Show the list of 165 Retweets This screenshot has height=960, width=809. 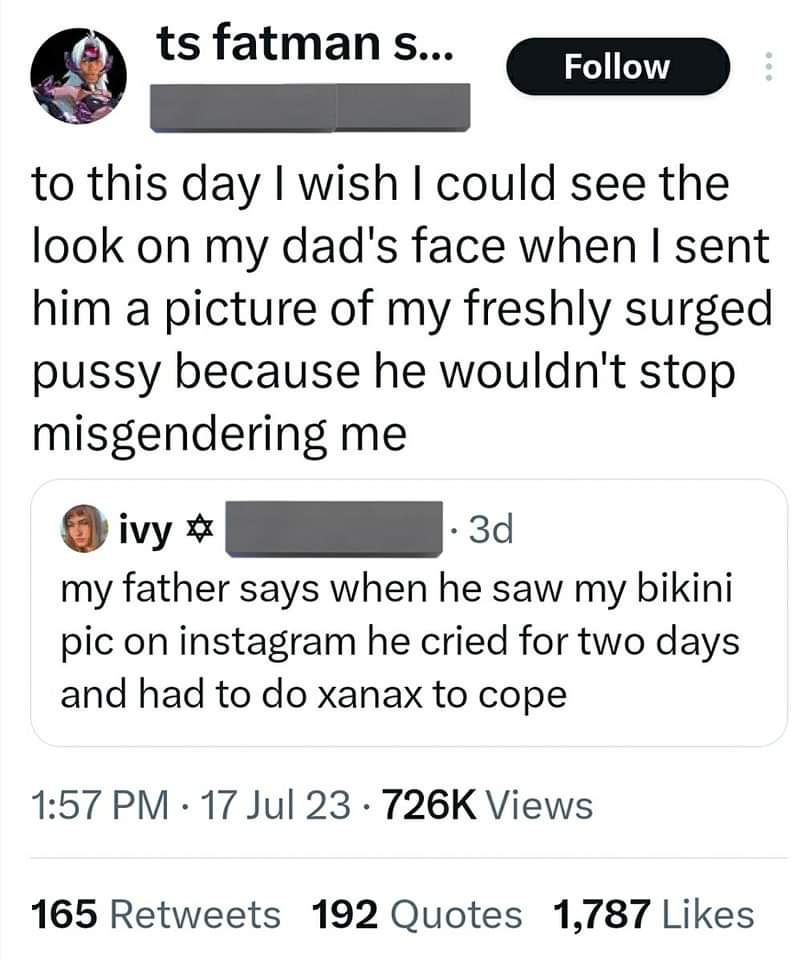coord(156,915)
